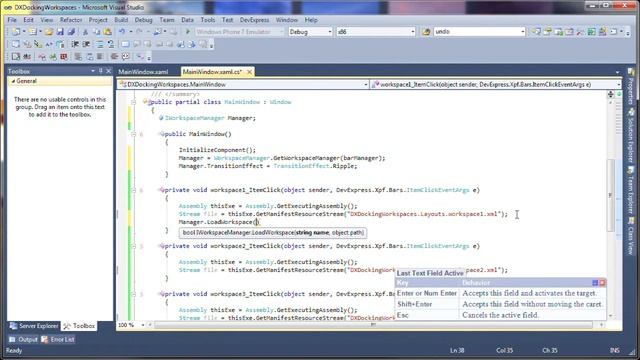
Task: Collapse the workspace2_ItemClick method outline
Action: point(133,246)
